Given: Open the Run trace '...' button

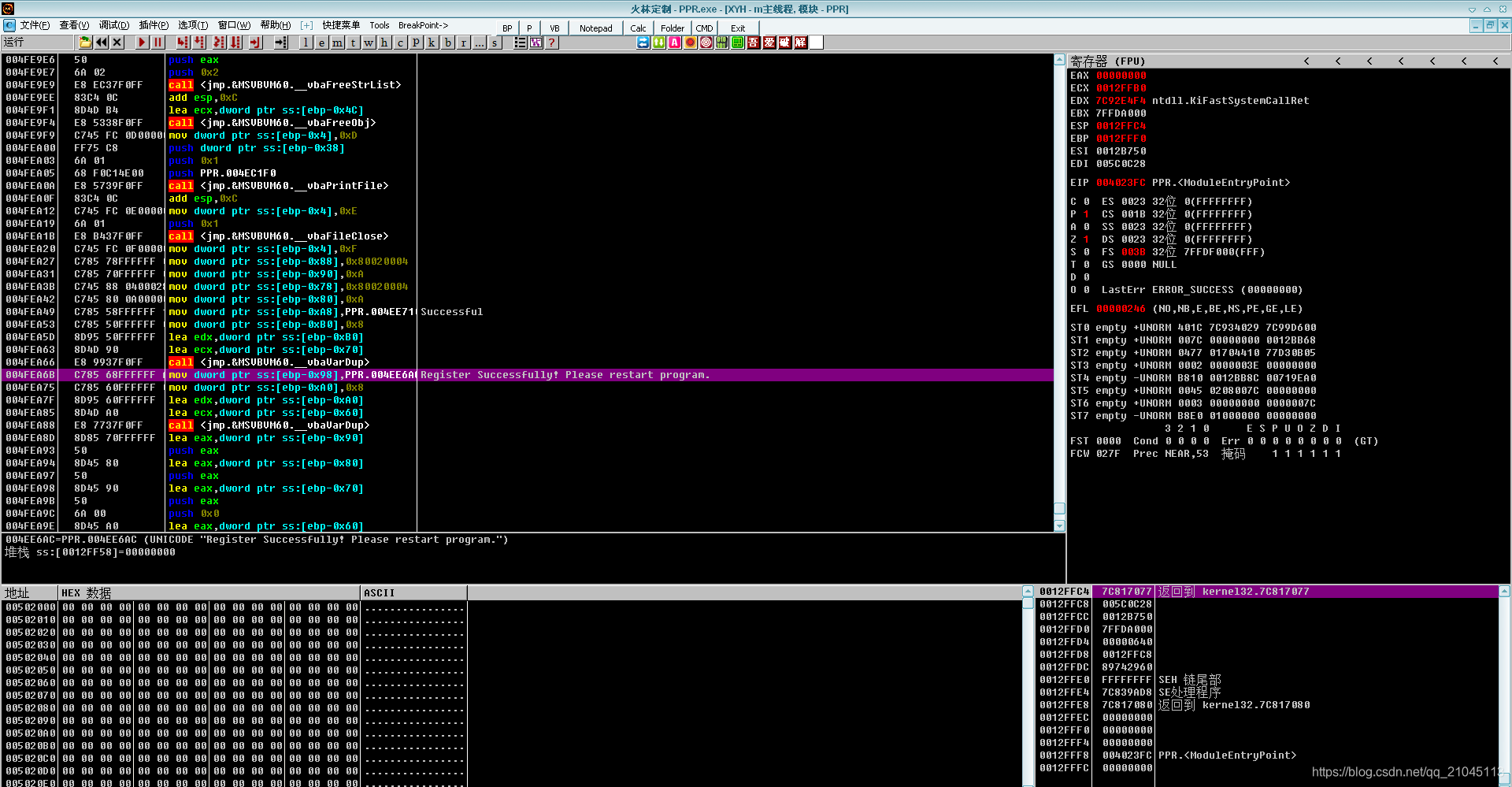Looking at the screenshot, I should point(479,43).
